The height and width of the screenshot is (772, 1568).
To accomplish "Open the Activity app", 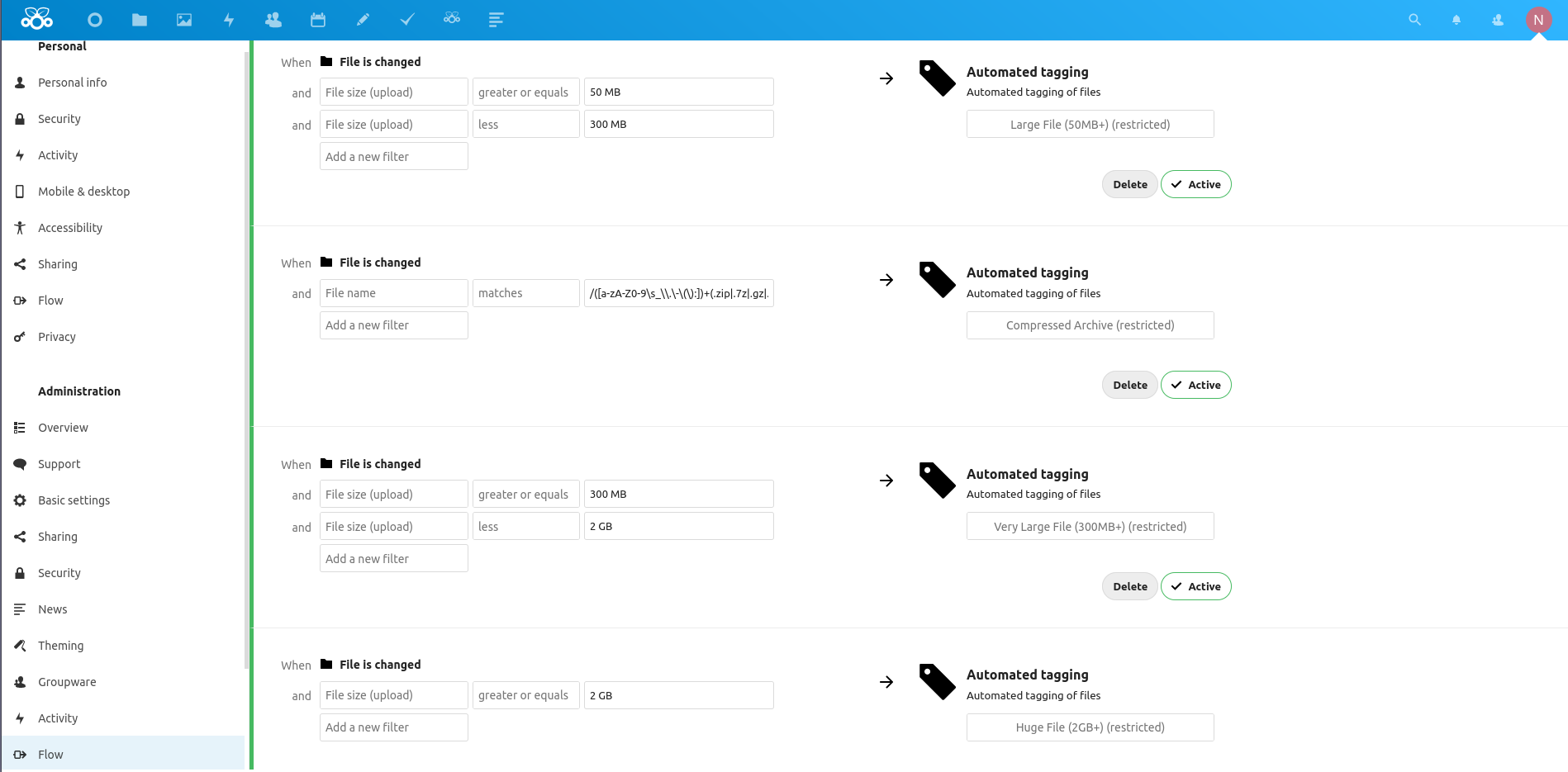I will tap(228, 19).
